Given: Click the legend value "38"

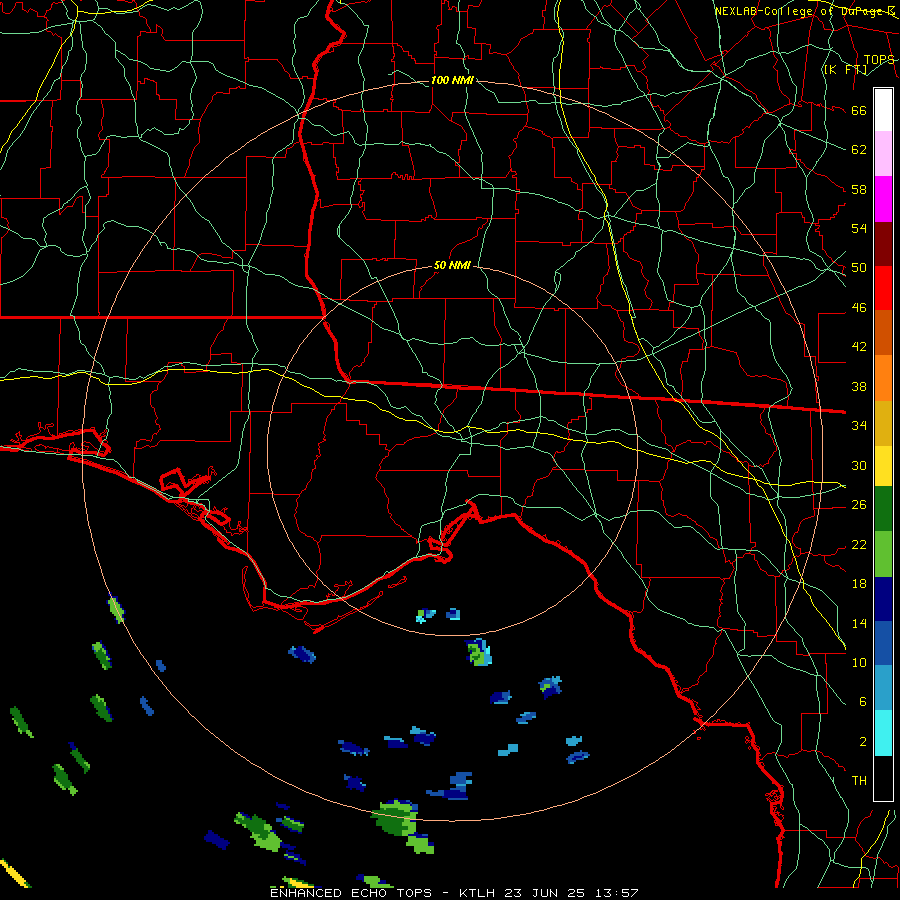Looking at the screenshot, I should (x=859, y=386).
